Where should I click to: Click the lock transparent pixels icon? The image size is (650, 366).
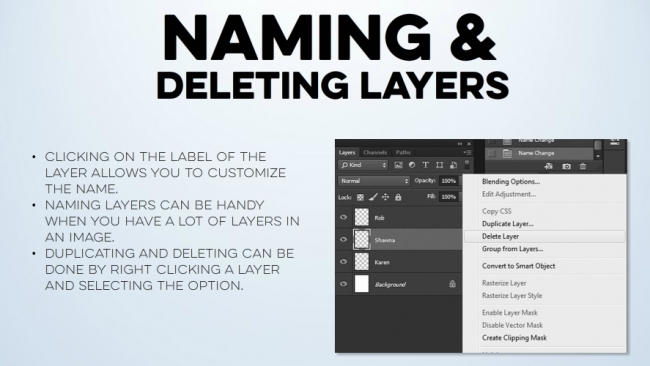pos(360,197)
